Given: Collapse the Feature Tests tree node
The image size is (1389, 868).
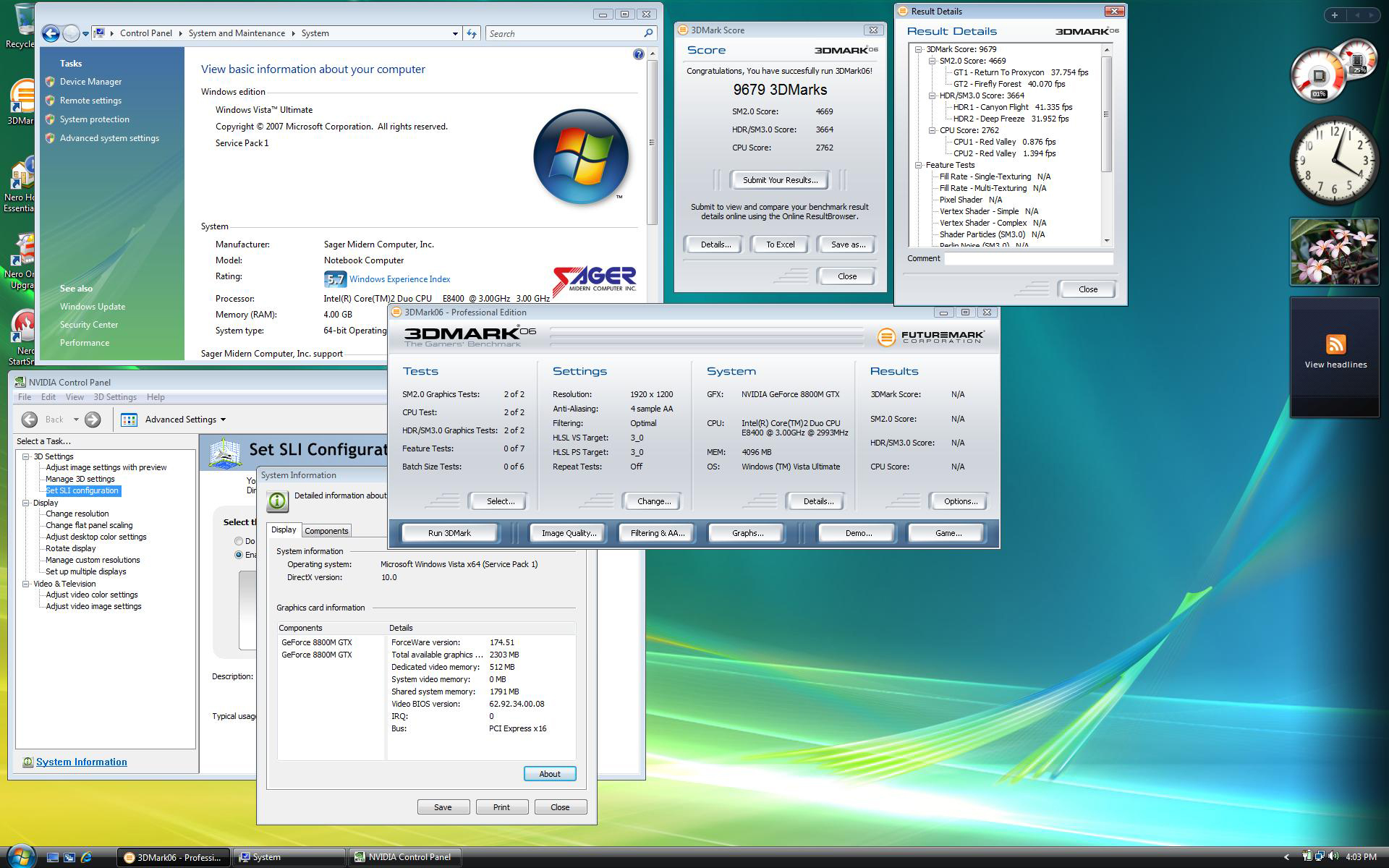Looking at the screenshot, I should [x=918, y=165].
